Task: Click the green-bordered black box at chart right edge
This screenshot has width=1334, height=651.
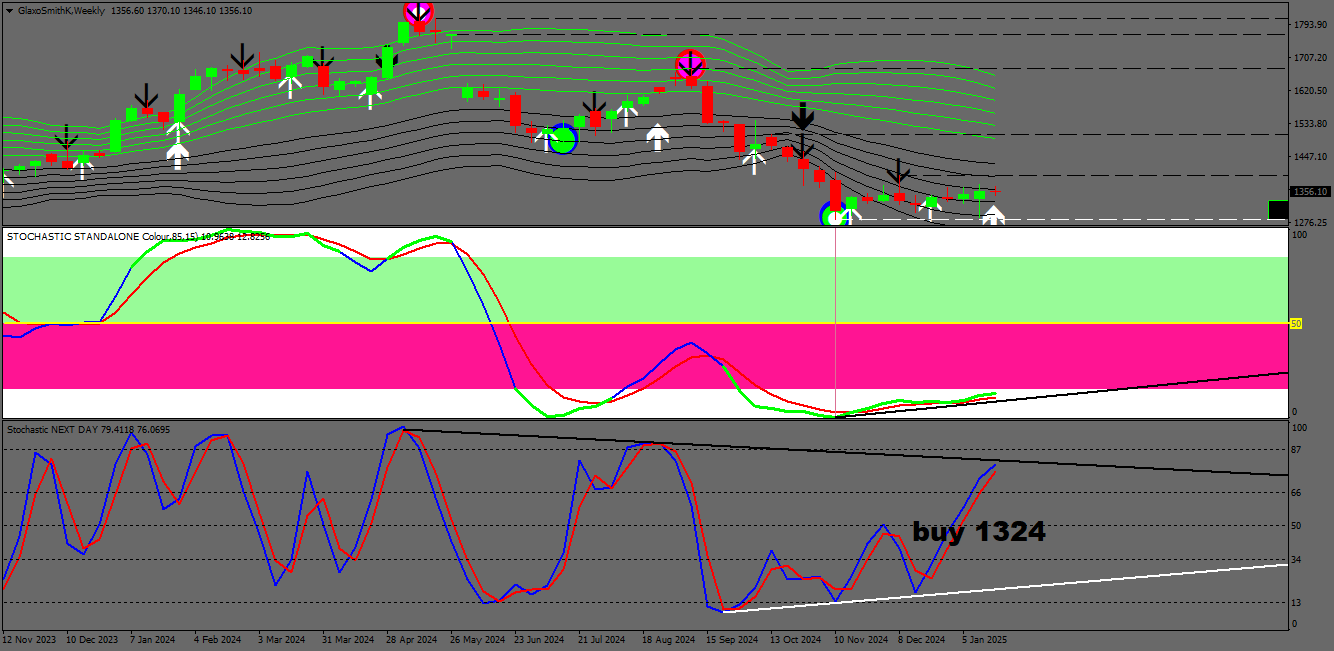Action: [x=1278, y=210]
